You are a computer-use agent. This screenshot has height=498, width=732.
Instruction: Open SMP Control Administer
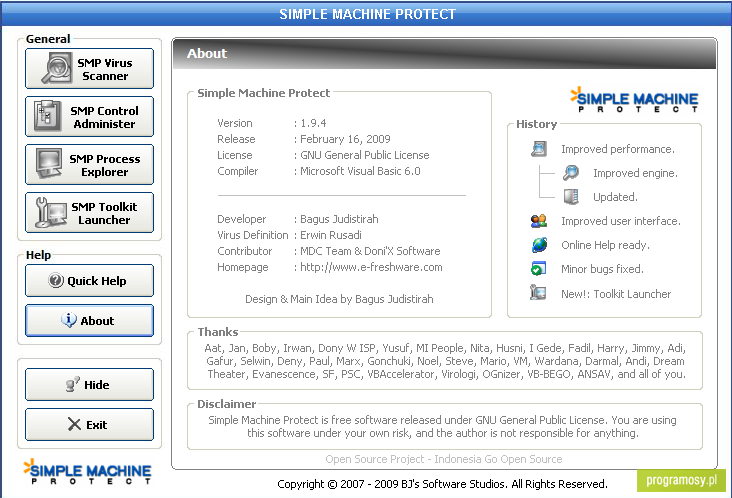[x=89, y=117]
